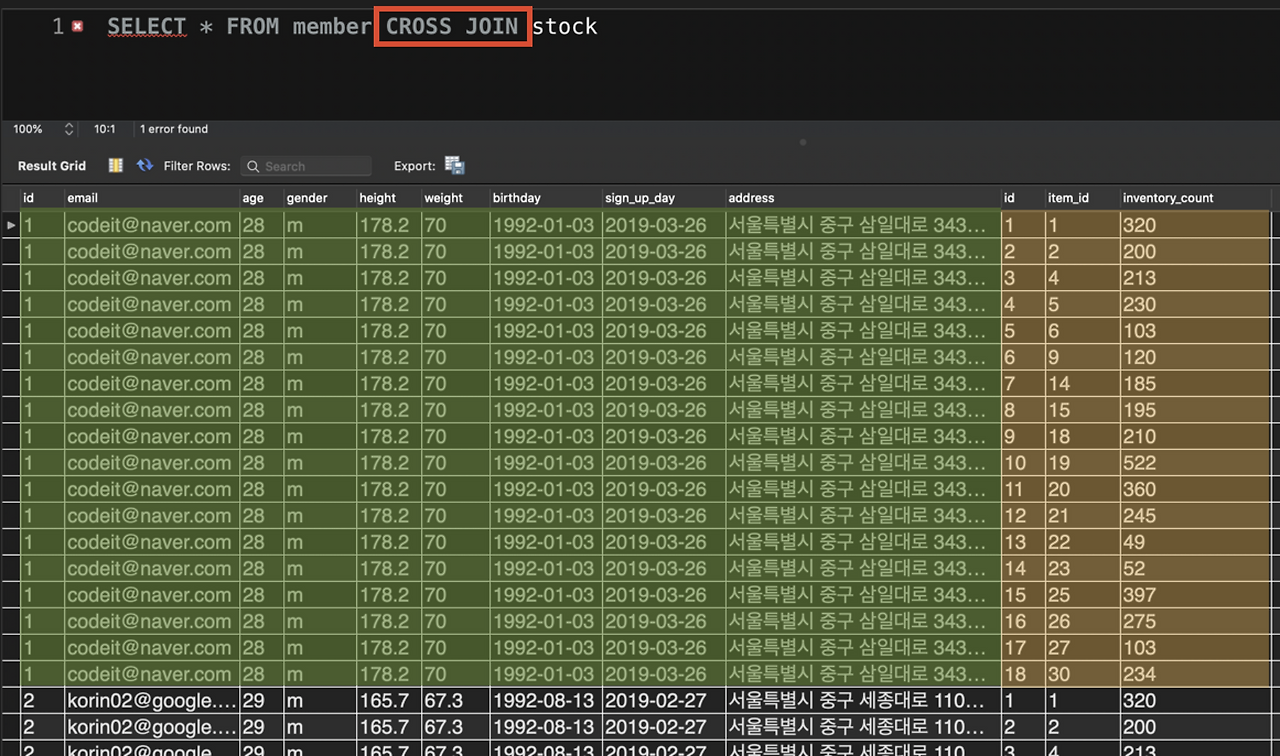The width and height of the screenshot is (1280, 756).
Task: Click the word 'member' in the query
Action: pyautogui.click(x=332, y=27)
